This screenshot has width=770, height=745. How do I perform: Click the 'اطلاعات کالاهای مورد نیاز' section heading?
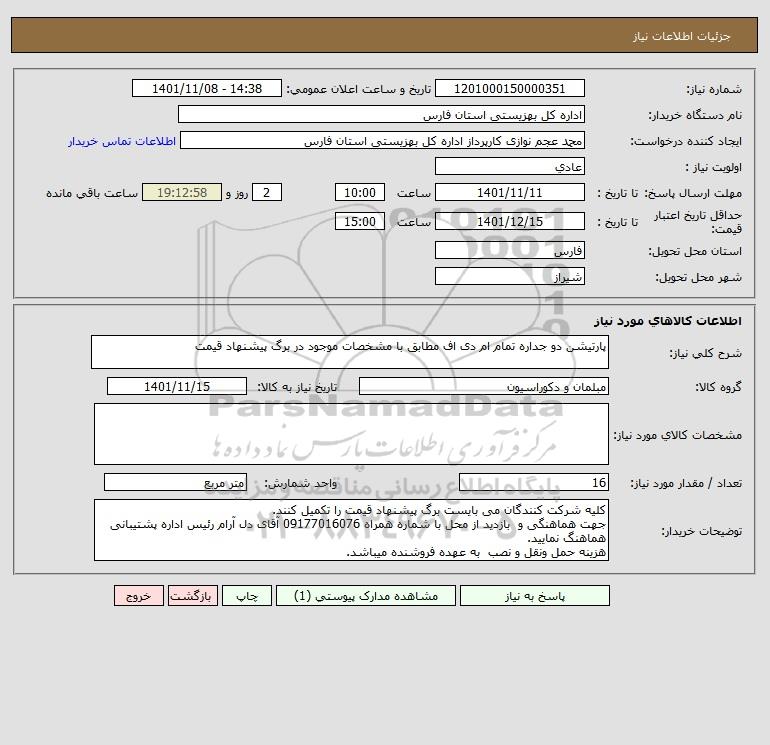tap(667, 321)
